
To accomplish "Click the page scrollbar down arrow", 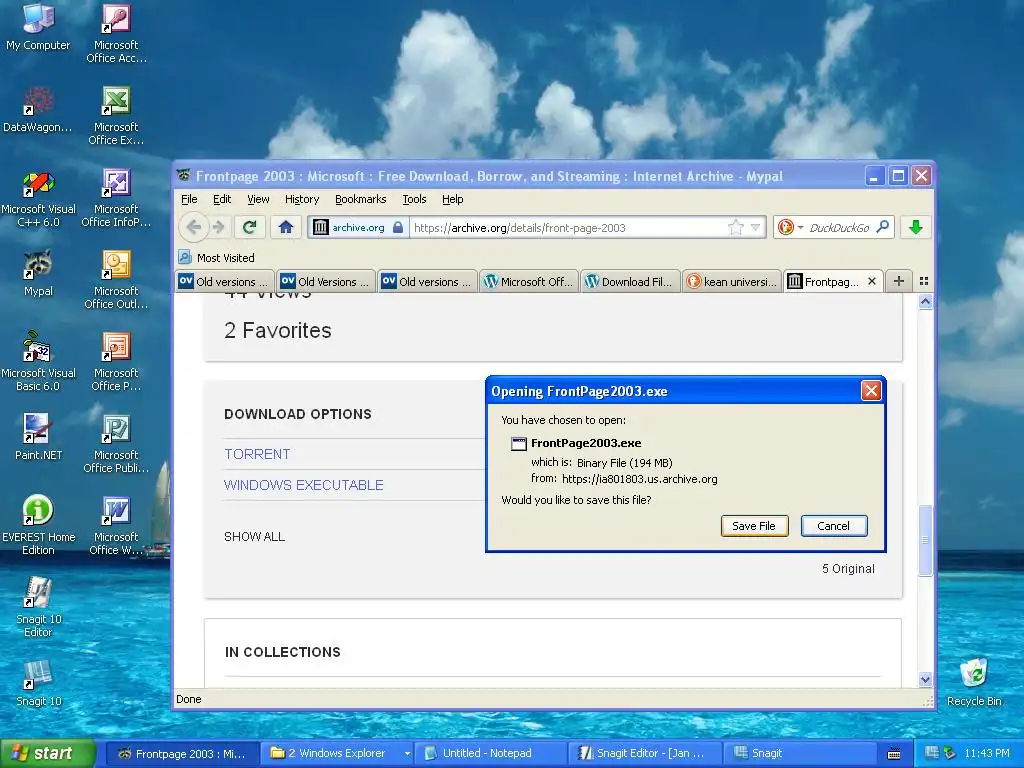I will coord(925,679).
